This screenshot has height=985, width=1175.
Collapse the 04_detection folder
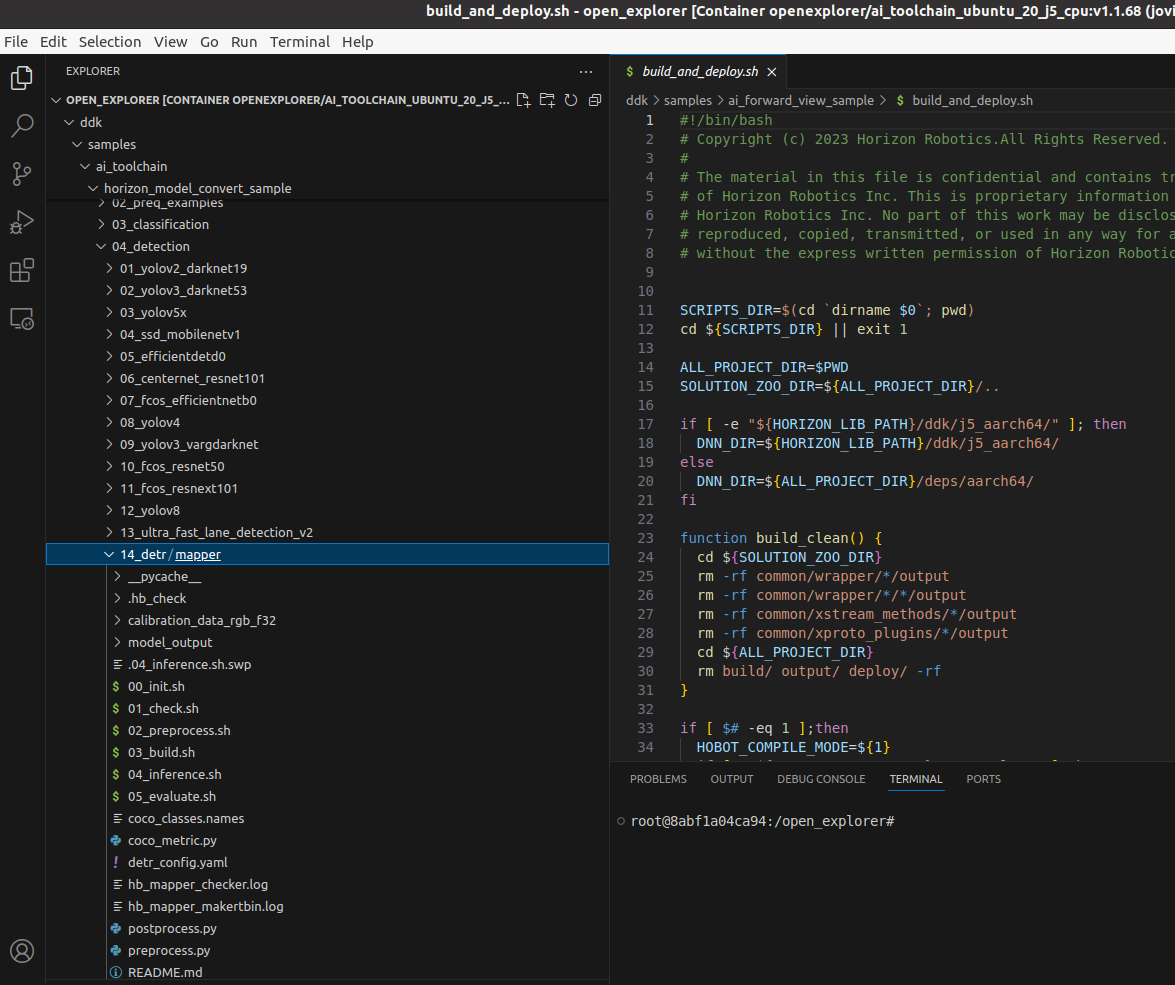click(x=150, y=246)
